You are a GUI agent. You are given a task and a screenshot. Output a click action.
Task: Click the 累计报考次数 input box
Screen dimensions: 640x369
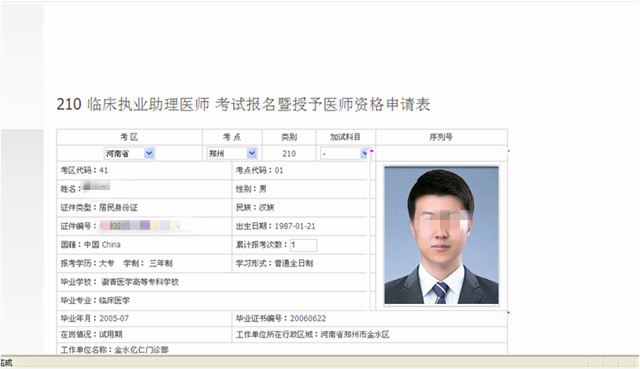point(303,245)
